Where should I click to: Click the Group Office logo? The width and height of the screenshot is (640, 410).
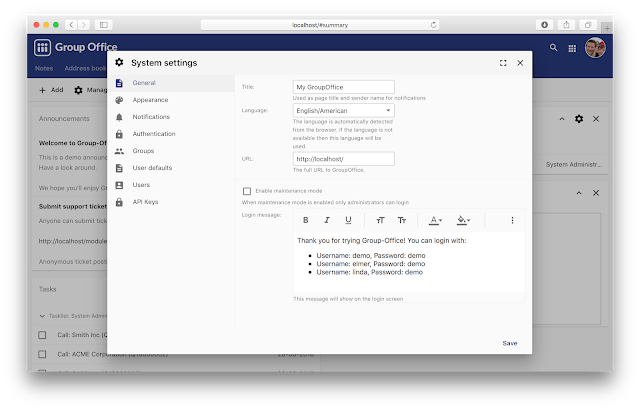tap(76, 47)
